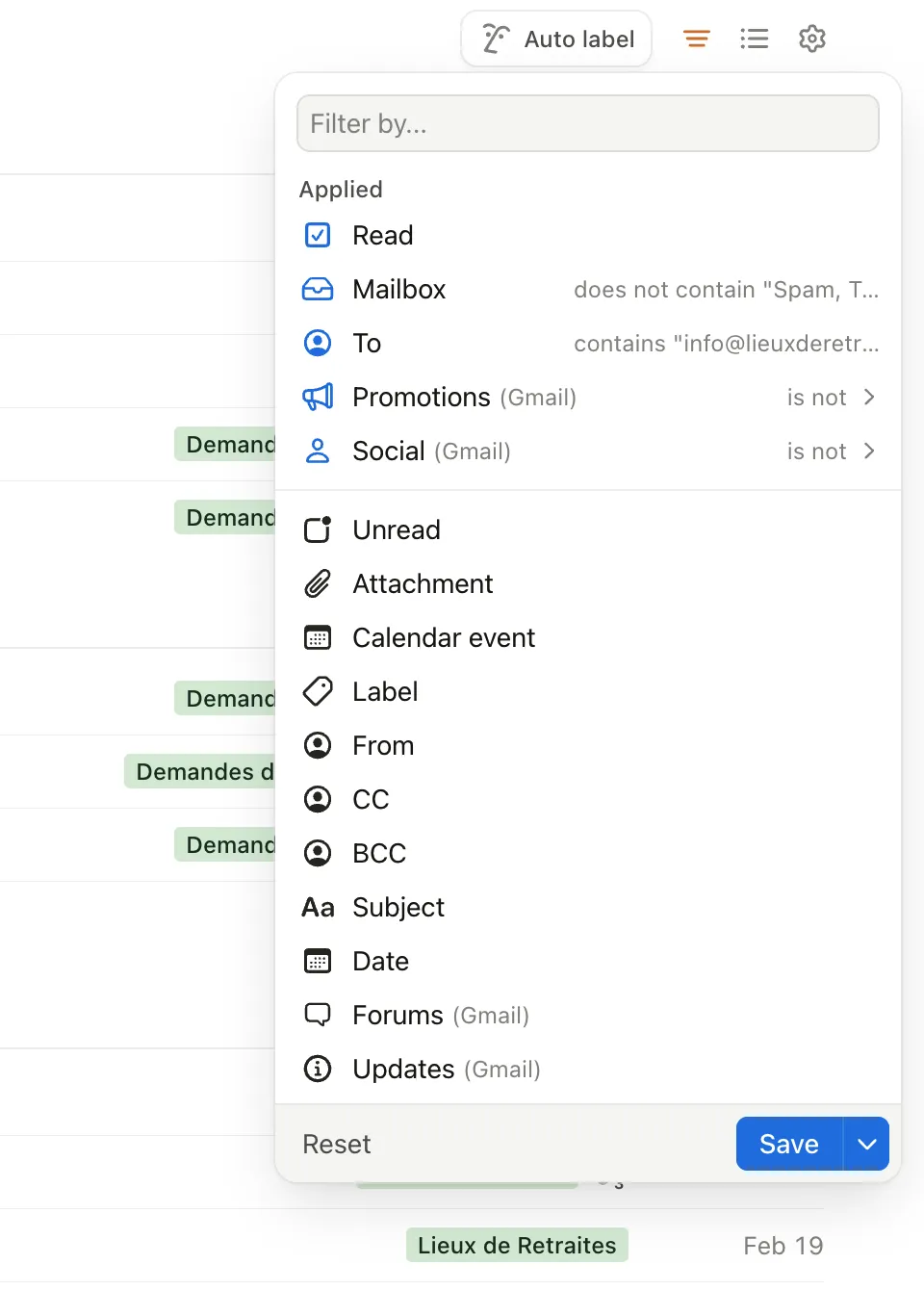924x1290 pixels.
Task: Click the Promotions megaphone icon
Action: click(x=318, y=398)
